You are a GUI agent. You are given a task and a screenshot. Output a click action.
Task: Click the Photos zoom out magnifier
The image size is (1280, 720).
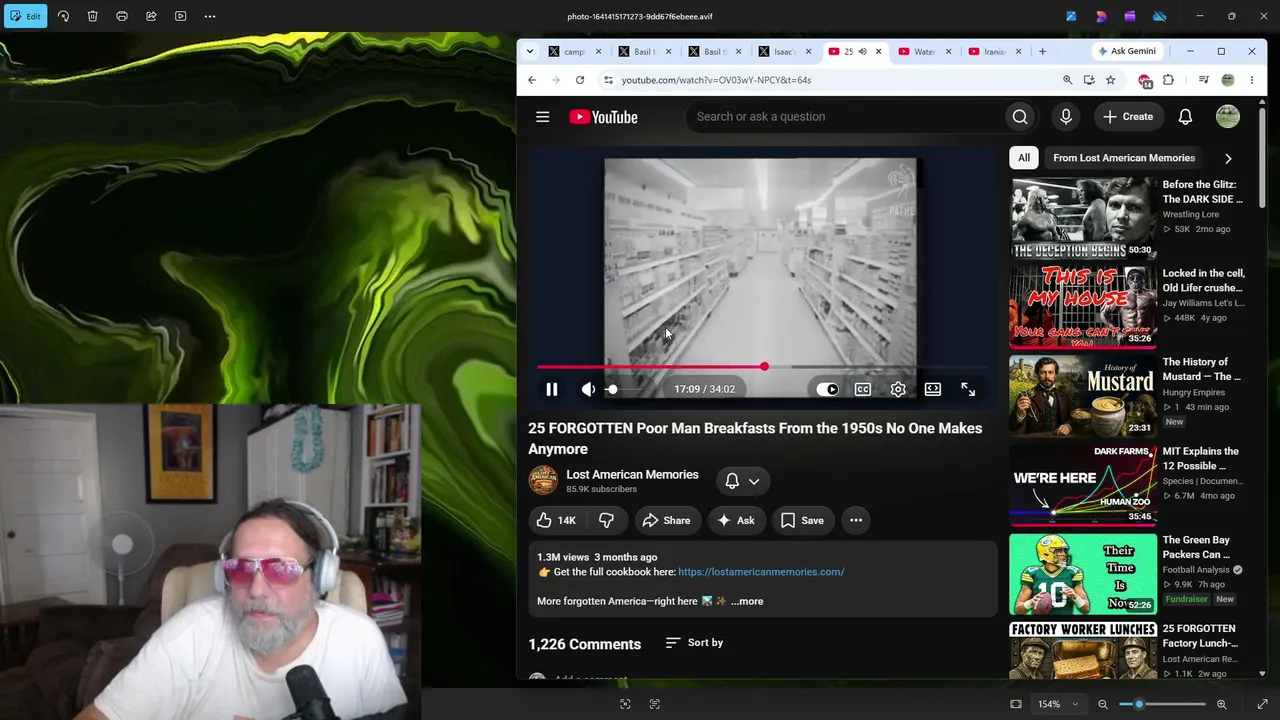[1103, 704]
